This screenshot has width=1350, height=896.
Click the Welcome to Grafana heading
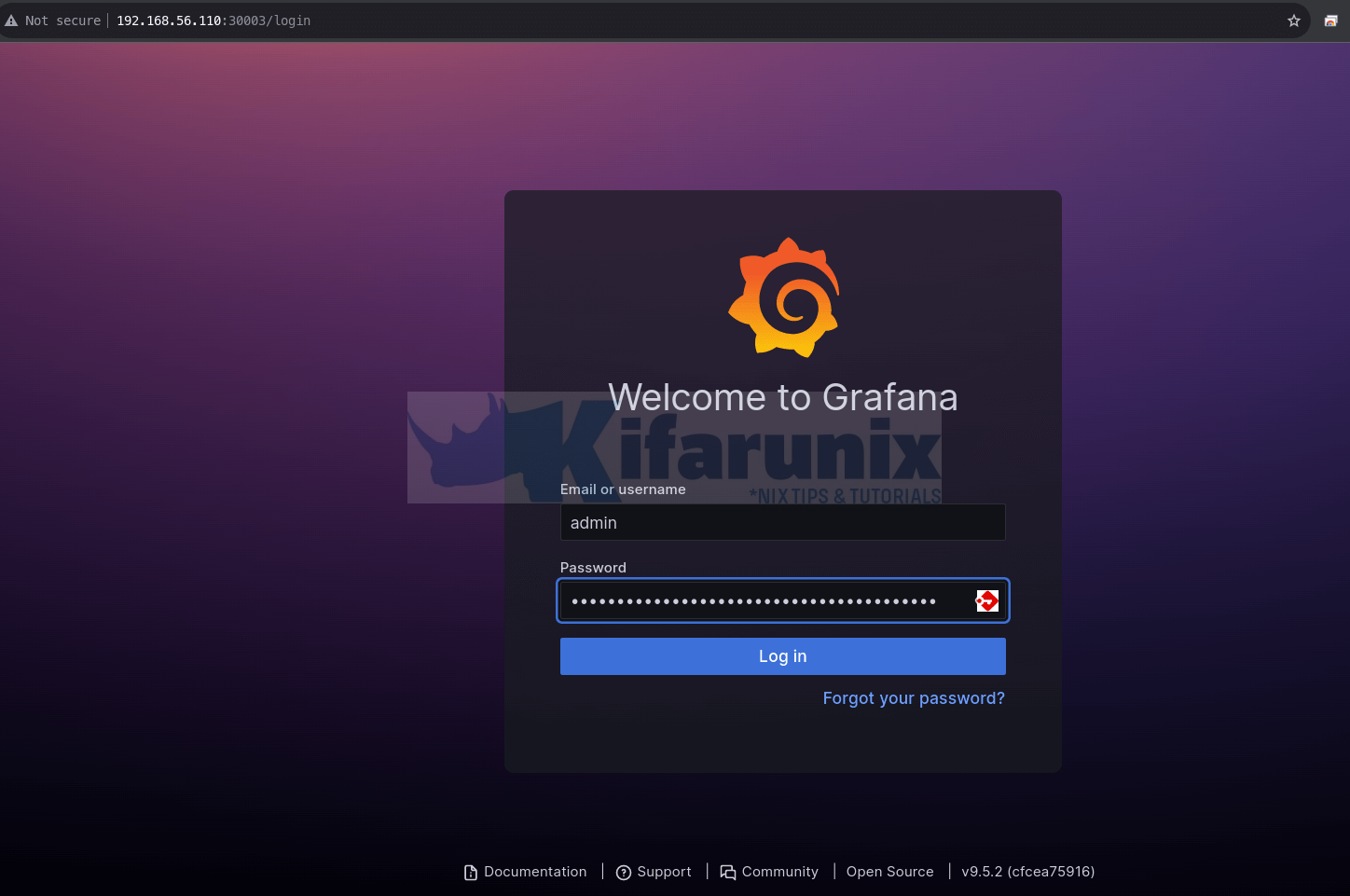(783, 397)
